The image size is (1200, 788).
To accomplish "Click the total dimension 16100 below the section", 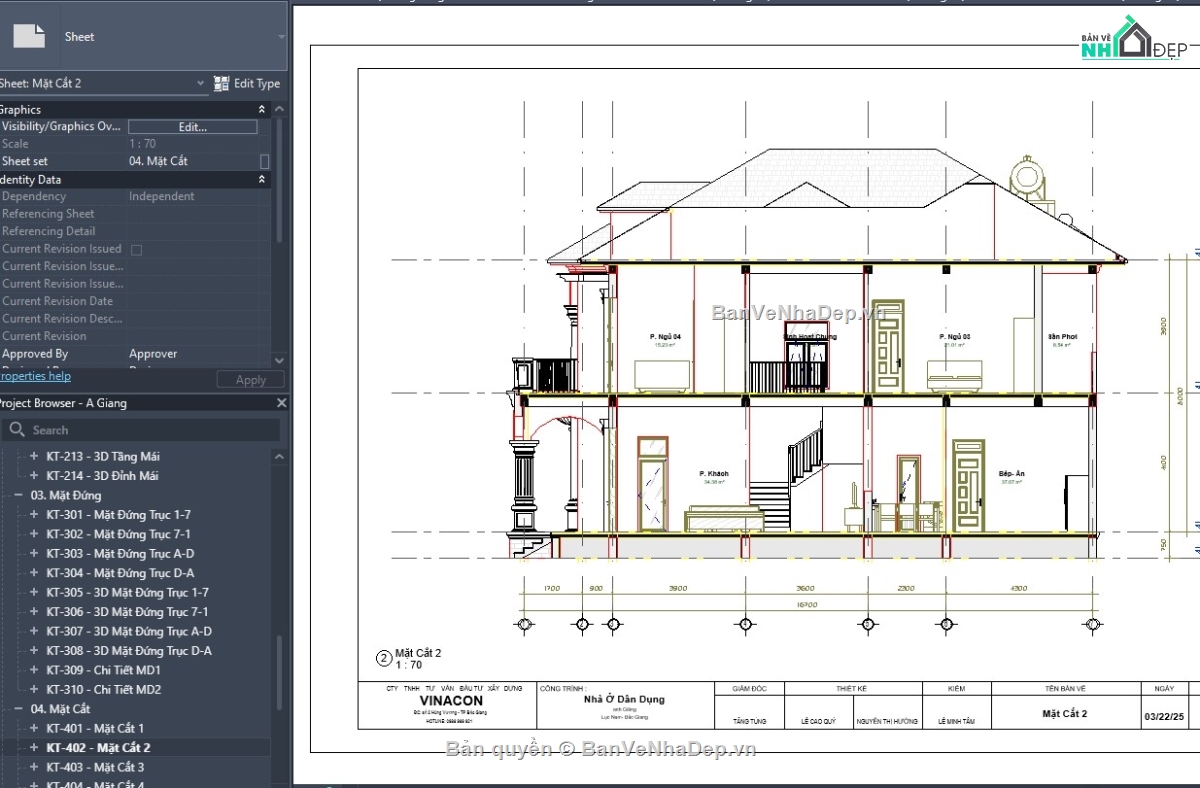I will pyautogui.click(x=806, y=605).
